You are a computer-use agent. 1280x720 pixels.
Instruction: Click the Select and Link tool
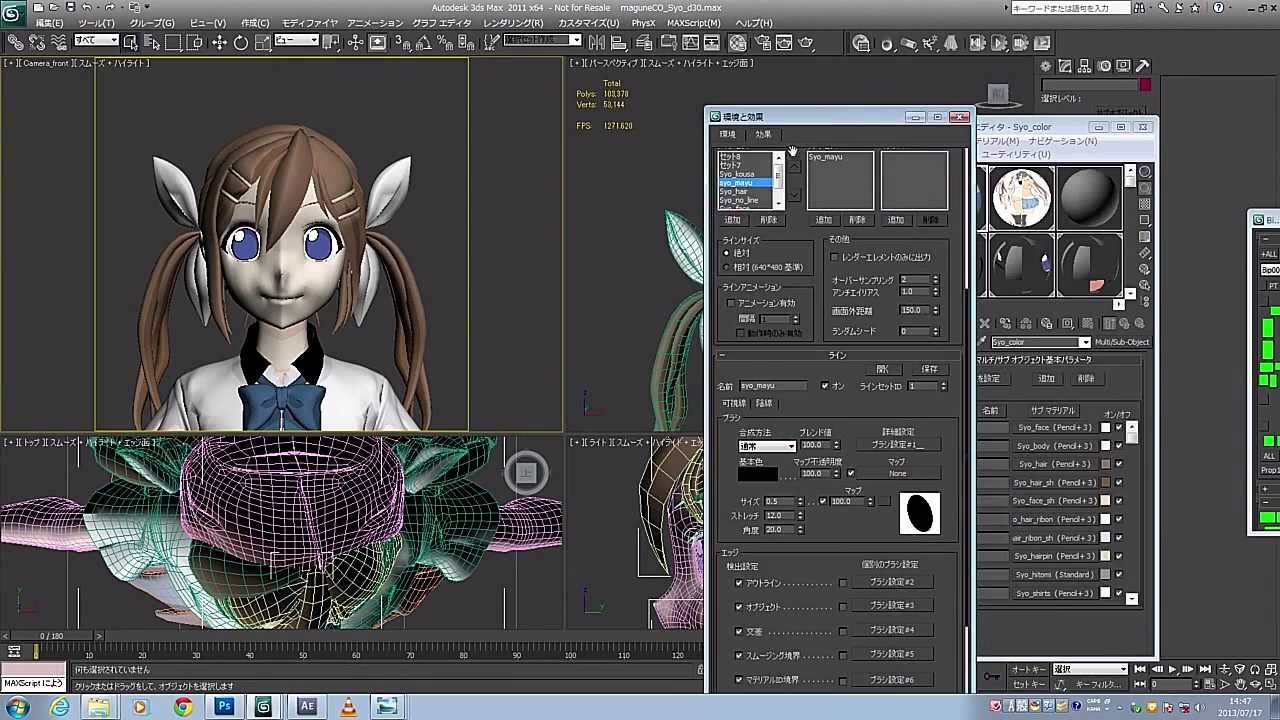[15, 43]
